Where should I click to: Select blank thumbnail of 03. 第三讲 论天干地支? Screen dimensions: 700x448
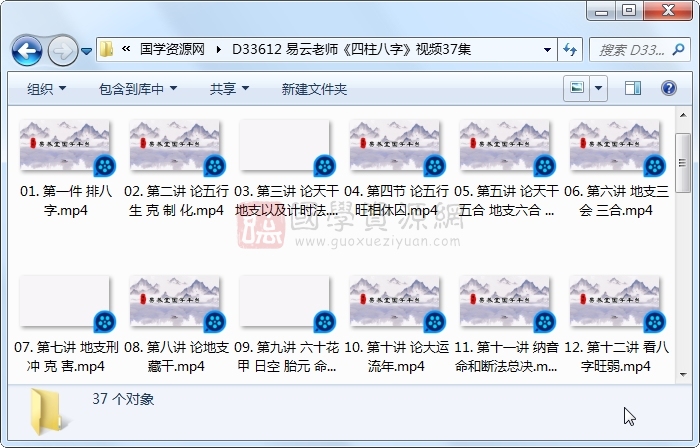pos(284,145)
